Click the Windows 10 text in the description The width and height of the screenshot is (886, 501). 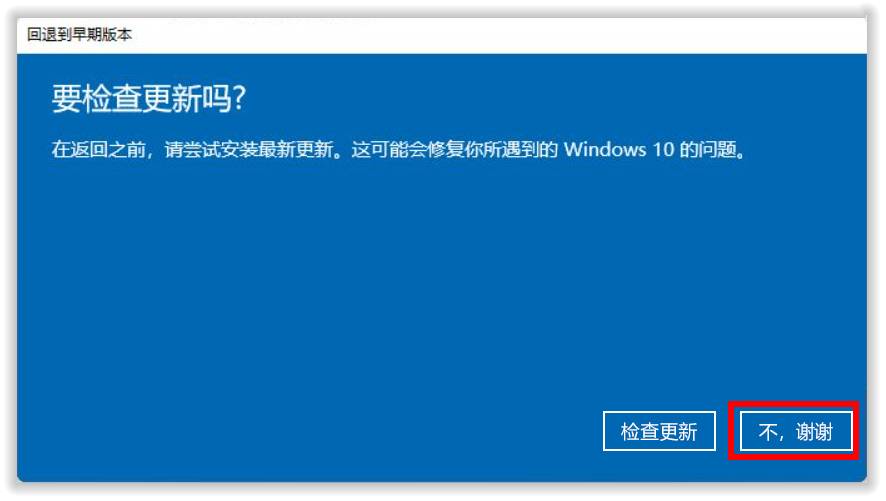[619, 150]
